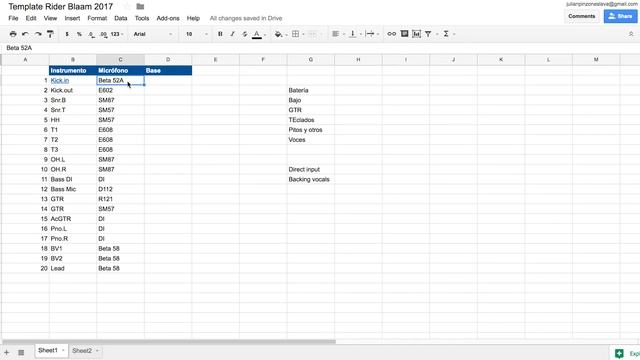Star the Template Rider Blaam 2017 document
Viewport: 640px width, 360px height.
pyautogui.click(x=127, y=7)
